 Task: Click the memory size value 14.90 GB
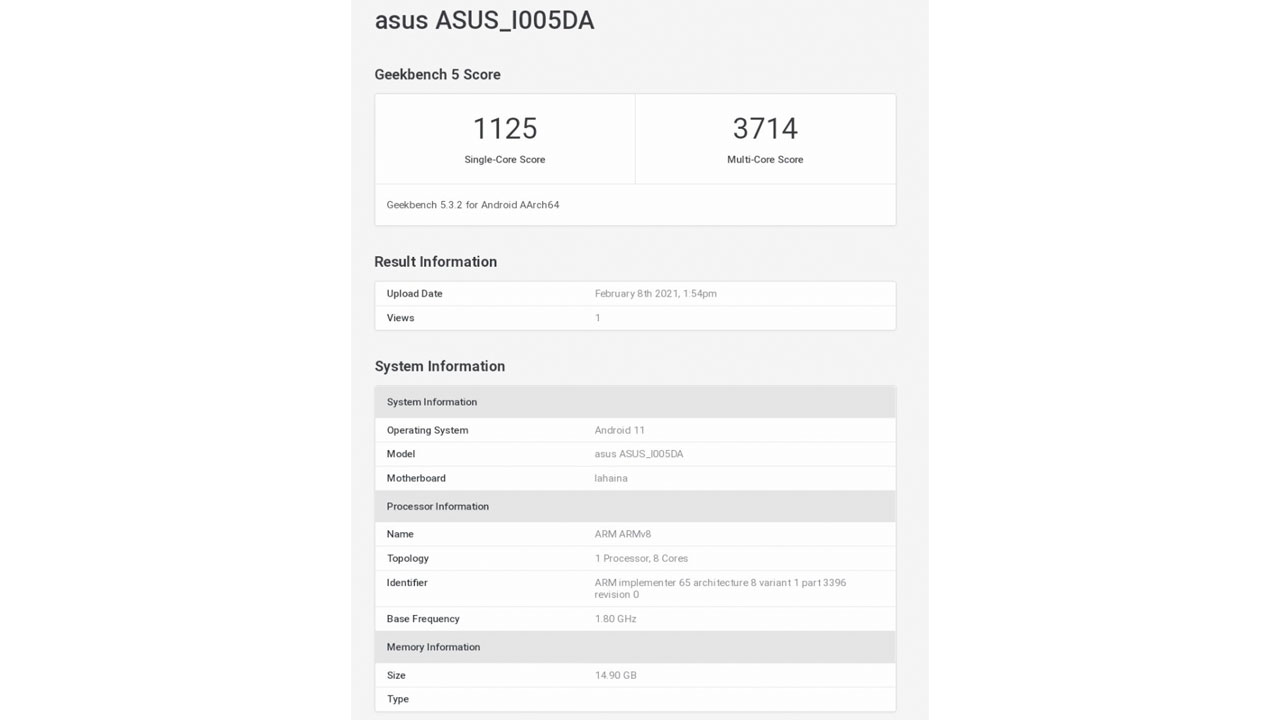point(615,675)
